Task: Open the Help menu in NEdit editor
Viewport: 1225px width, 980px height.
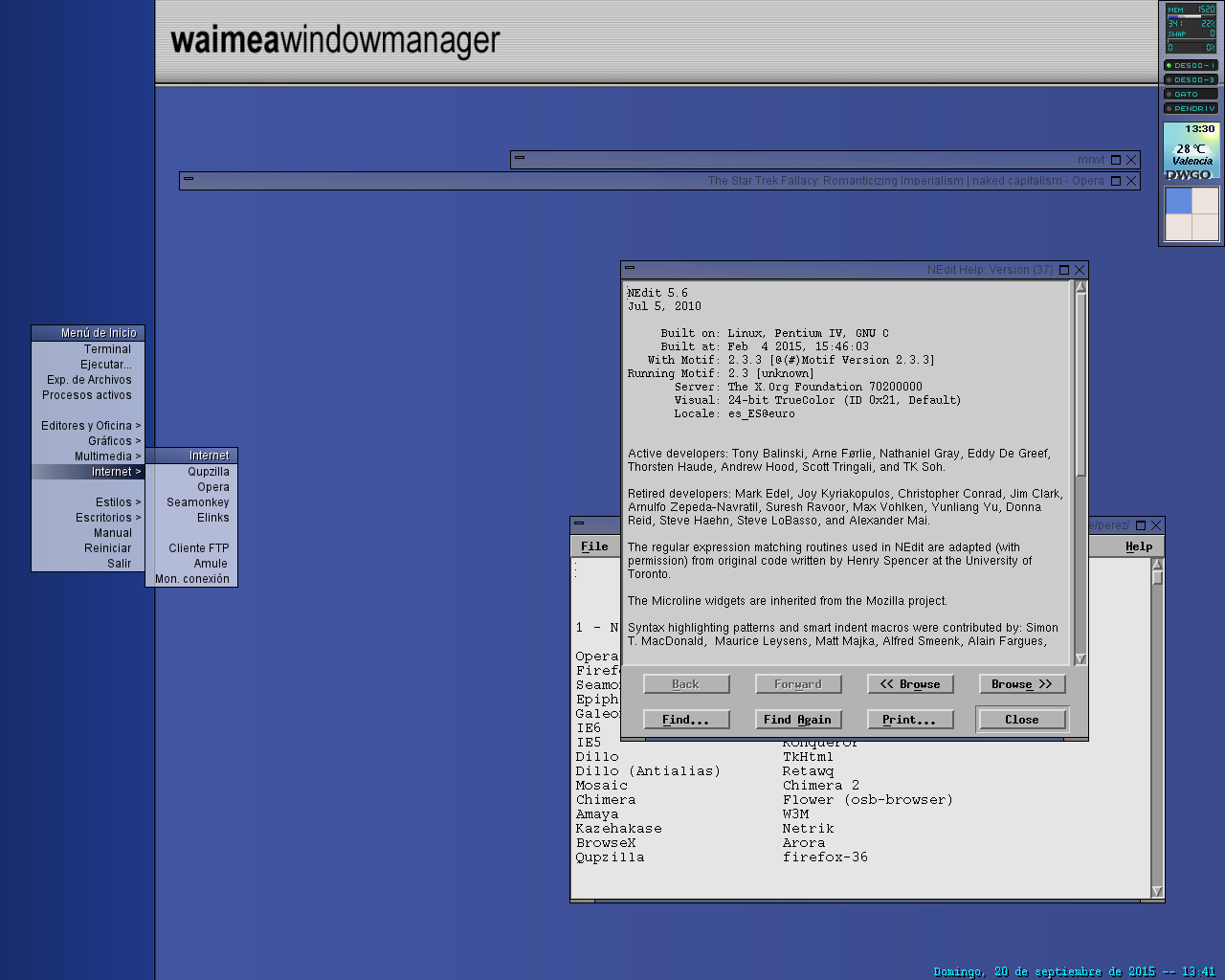Action: [1139, 546]
